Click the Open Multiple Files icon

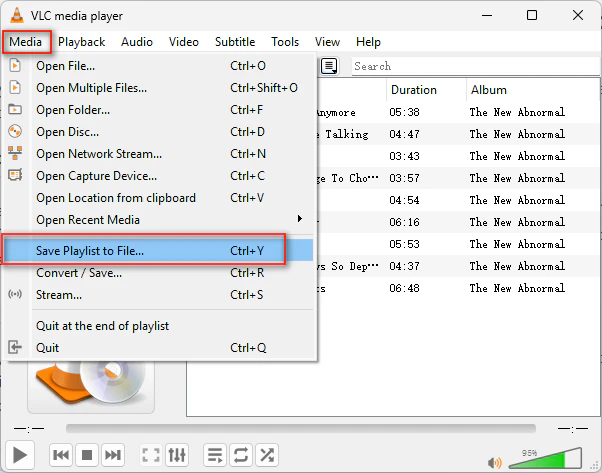tap(15, 88)
